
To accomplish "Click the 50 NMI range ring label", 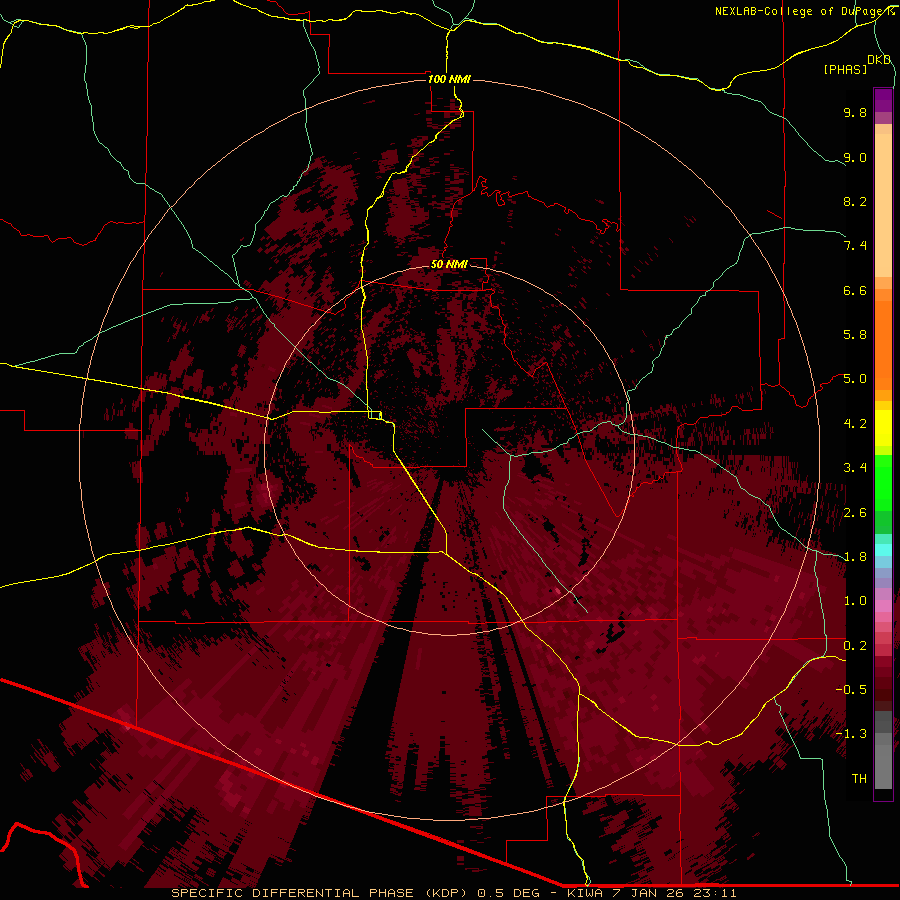I will point(449,264).
